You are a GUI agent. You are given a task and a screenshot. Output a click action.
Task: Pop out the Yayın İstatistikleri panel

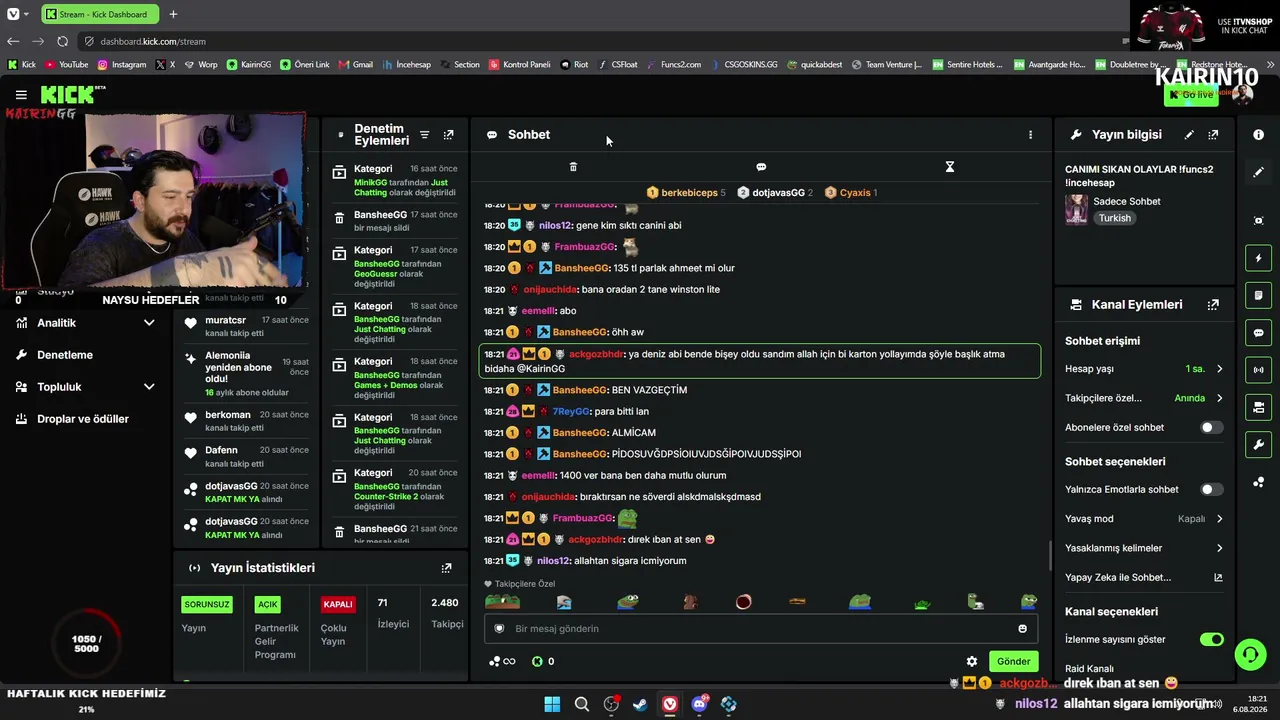(x=446, y=568)
